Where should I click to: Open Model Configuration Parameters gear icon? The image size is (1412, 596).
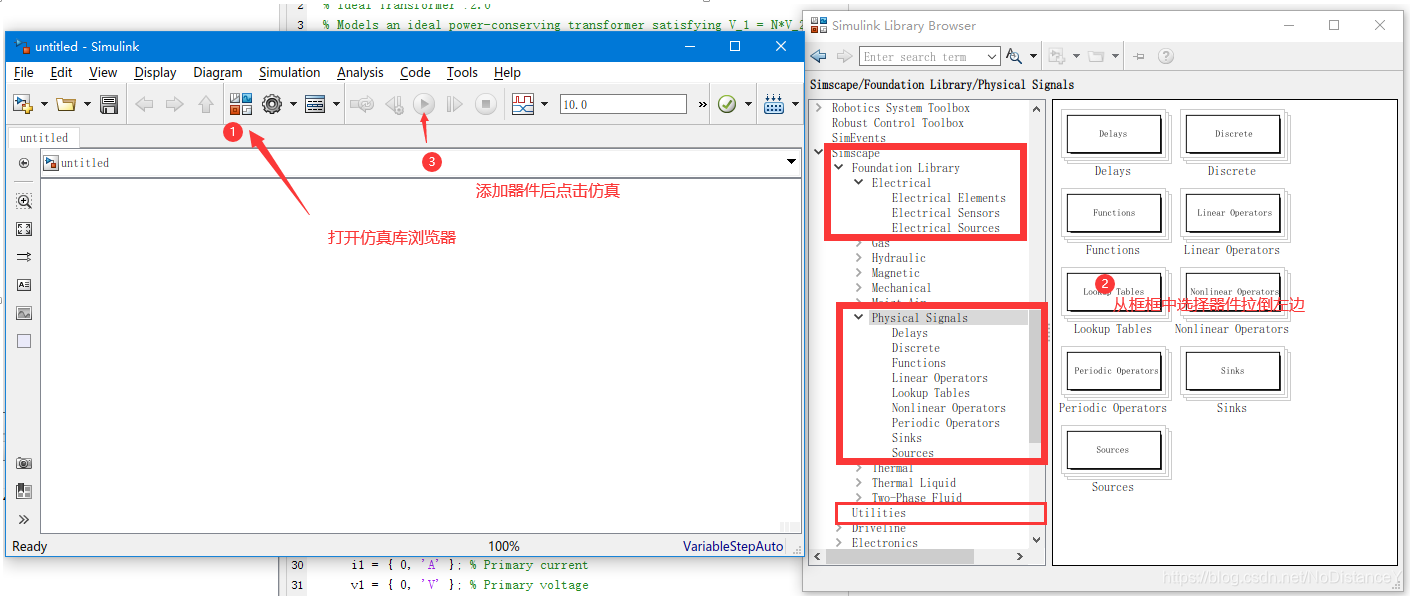click(272, 104)
